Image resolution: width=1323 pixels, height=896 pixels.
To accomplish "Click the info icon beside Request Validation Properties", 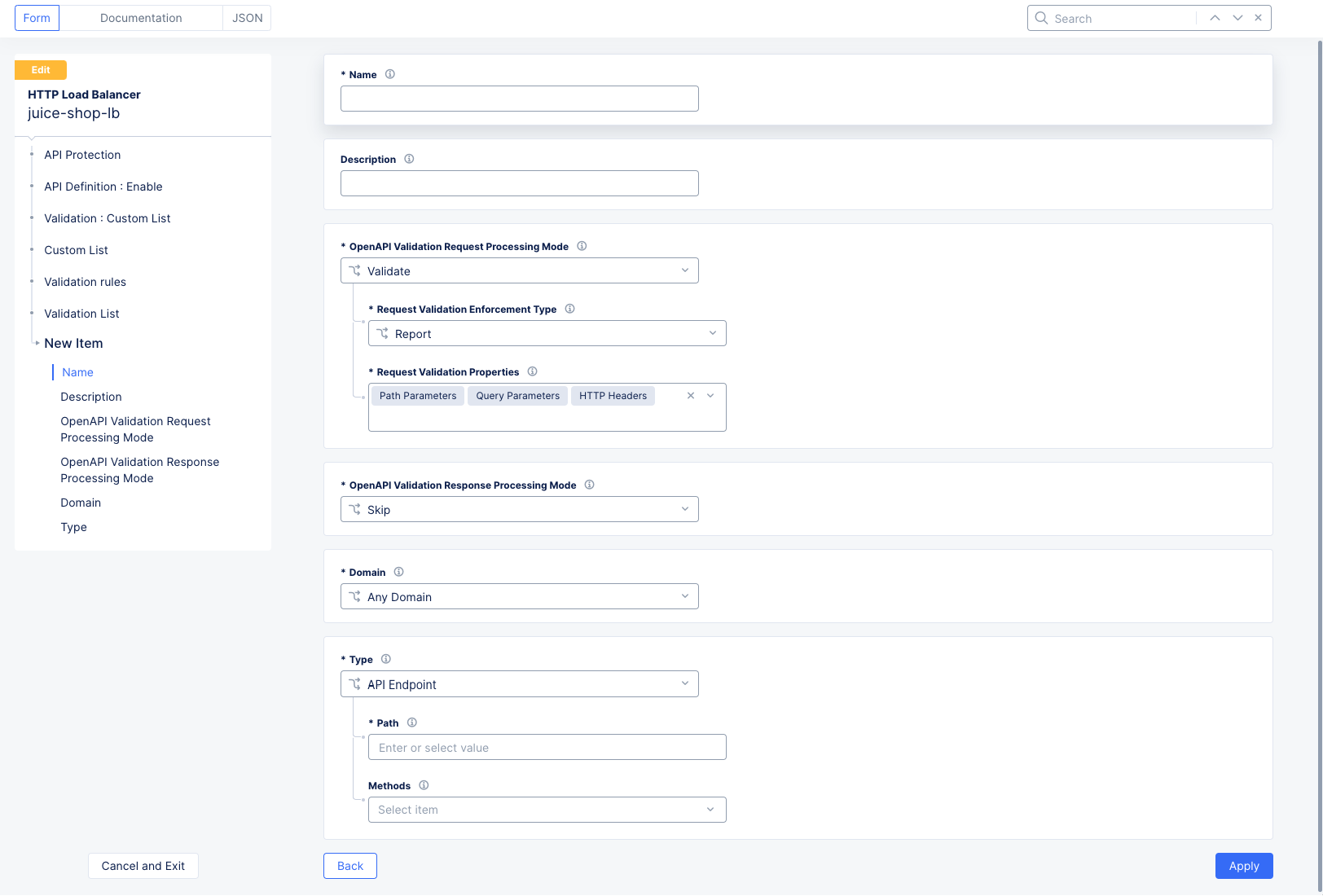I will 532,371.
